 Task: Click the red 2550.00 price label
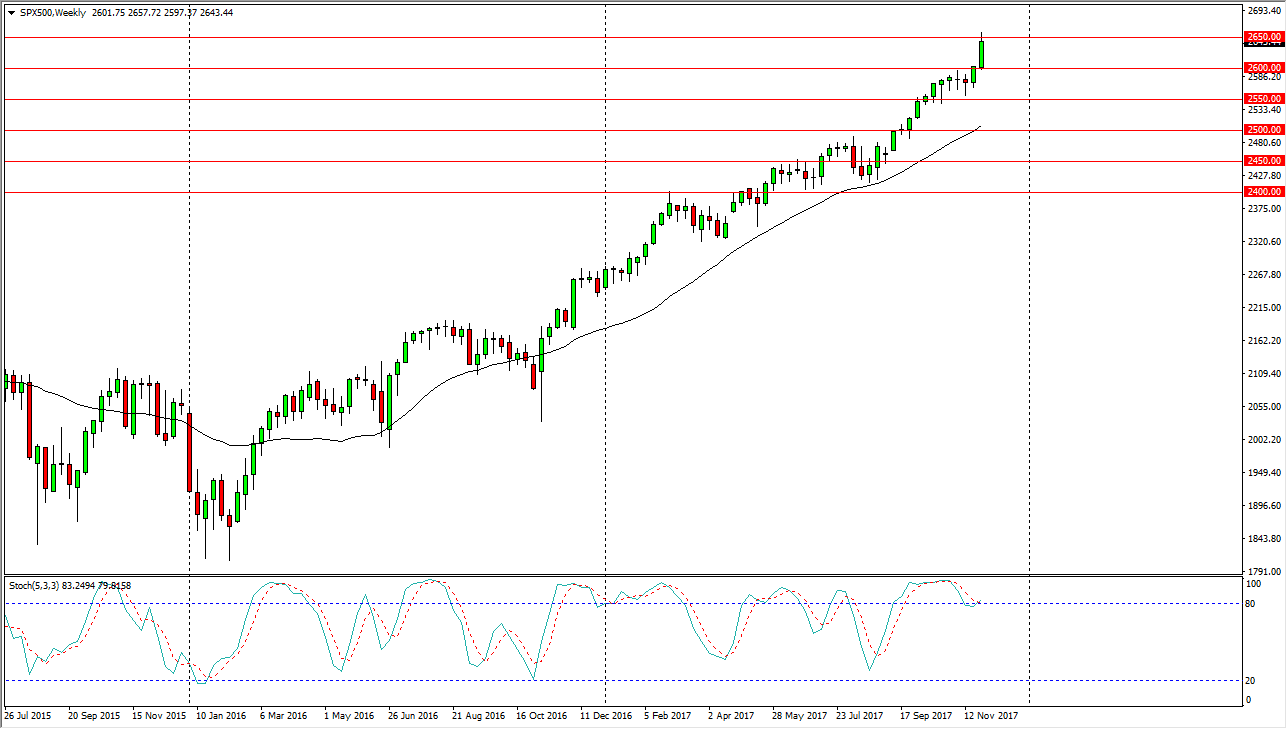[x=1264, y=99]
